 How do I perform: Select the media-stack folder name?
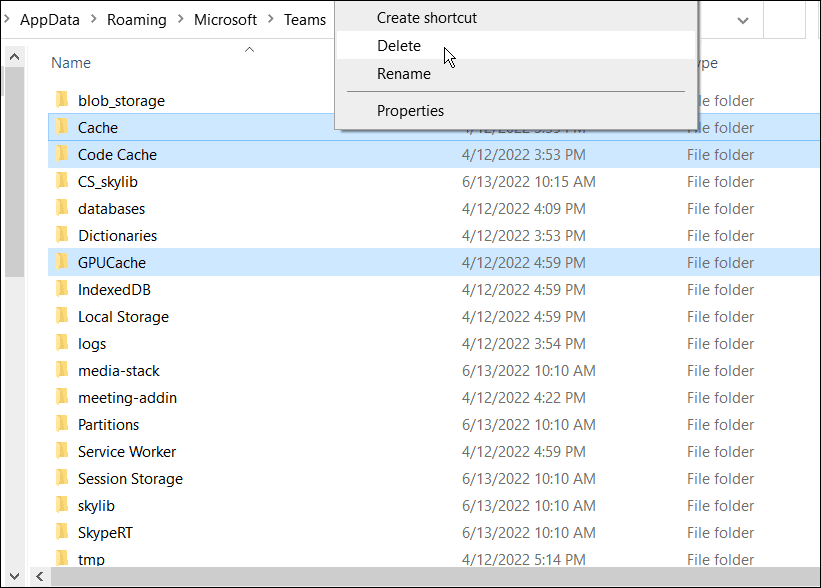119,371
